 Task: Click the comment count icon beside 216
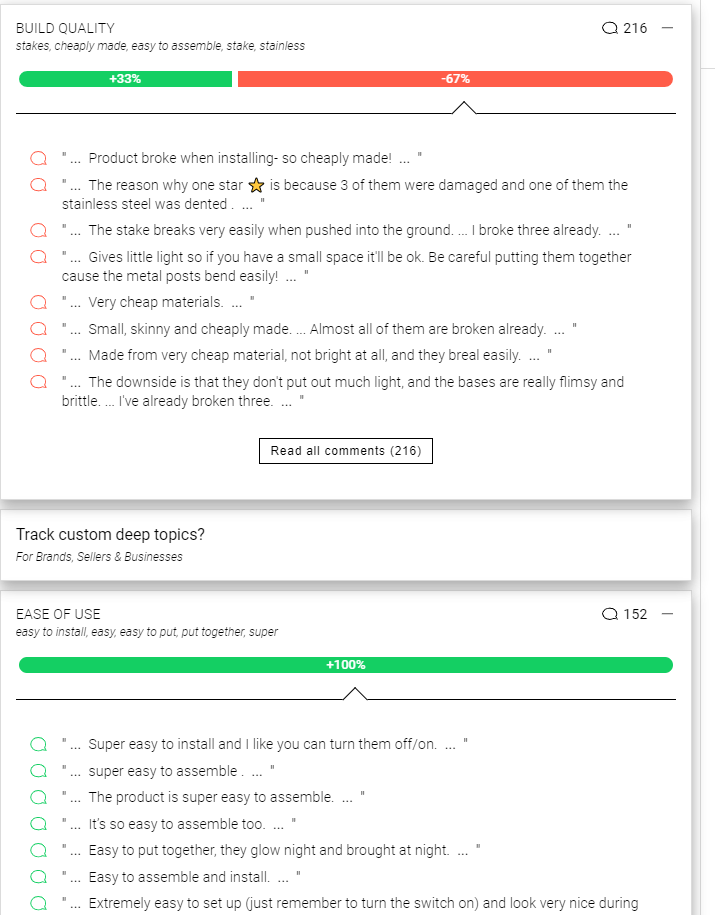coord(610,28)
